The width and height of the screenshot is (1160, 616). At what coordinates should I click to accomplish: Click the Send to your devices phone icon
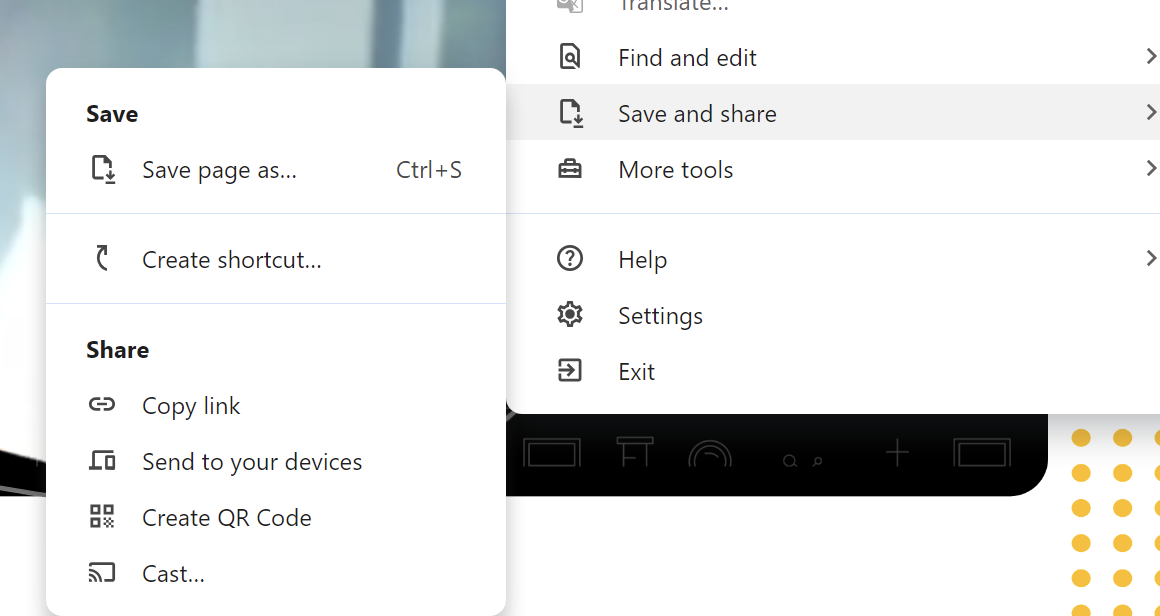[101, 460]
